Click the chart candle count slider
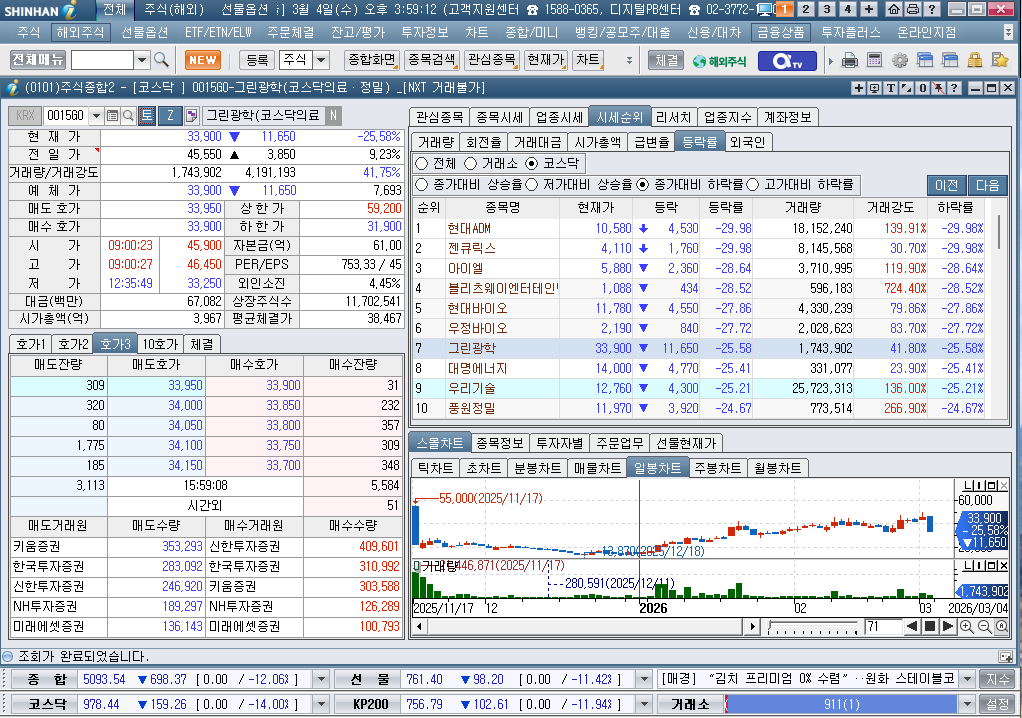This screenshot has height=718, width=1022. pyautogui.click(x=813, y=627)
